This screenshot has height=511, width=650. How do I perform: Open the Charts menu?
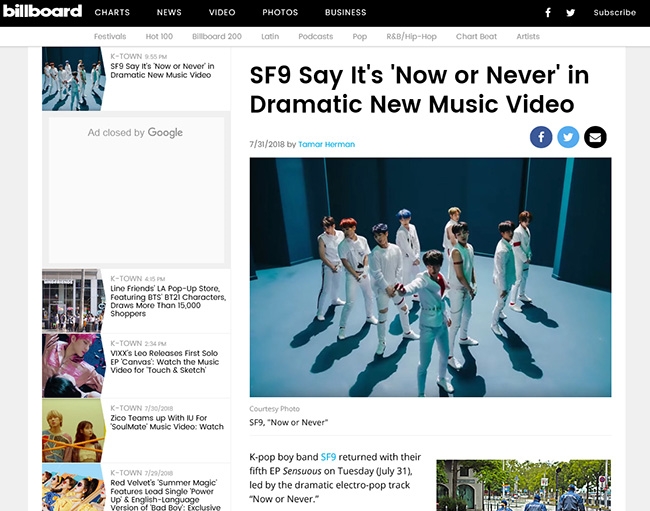(x=112, y=13)
